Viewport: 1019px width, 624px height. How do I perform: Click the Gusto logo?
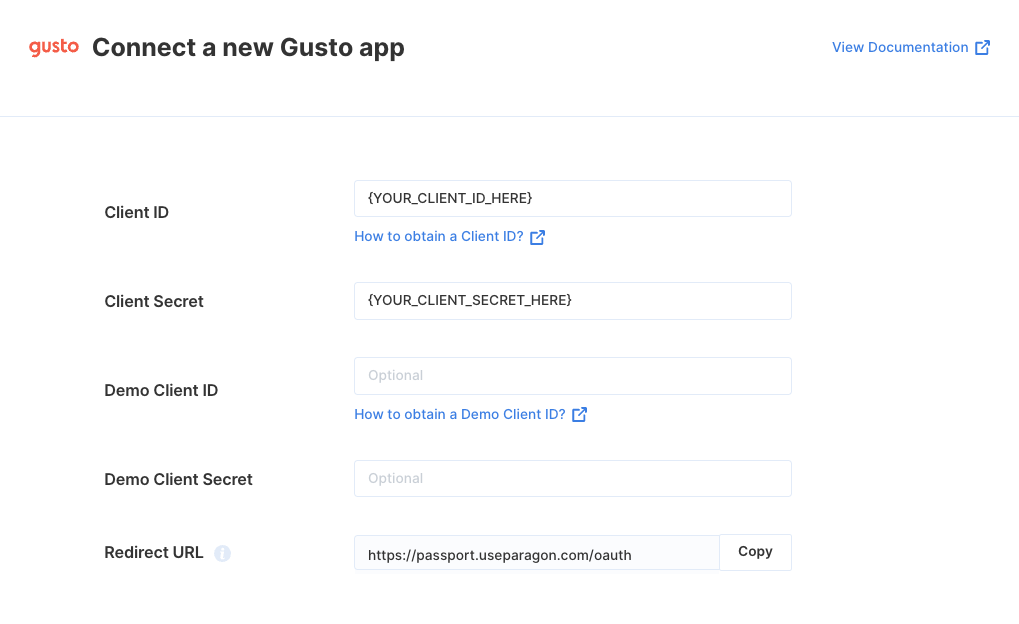tap(54, 47)
